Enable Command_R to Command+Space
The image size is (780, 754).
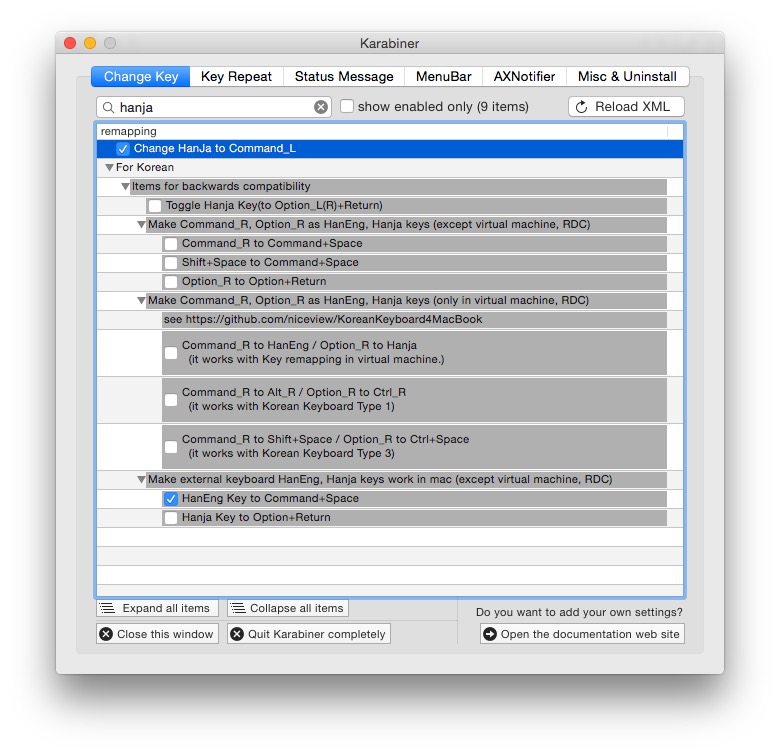(x=171, y=244)
